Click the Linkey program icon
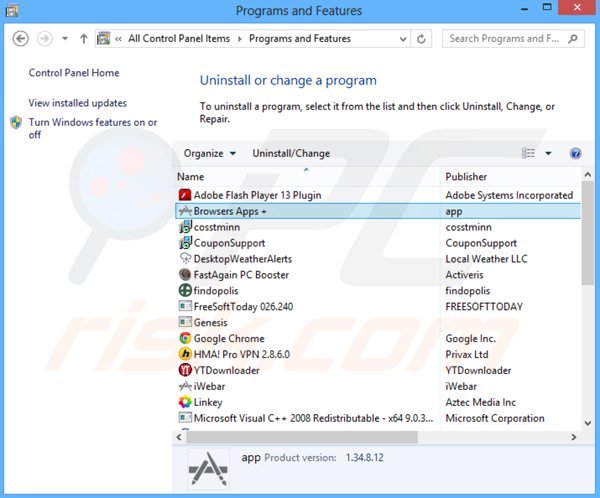This screenshot has width=600, height=498. point(185,402)
